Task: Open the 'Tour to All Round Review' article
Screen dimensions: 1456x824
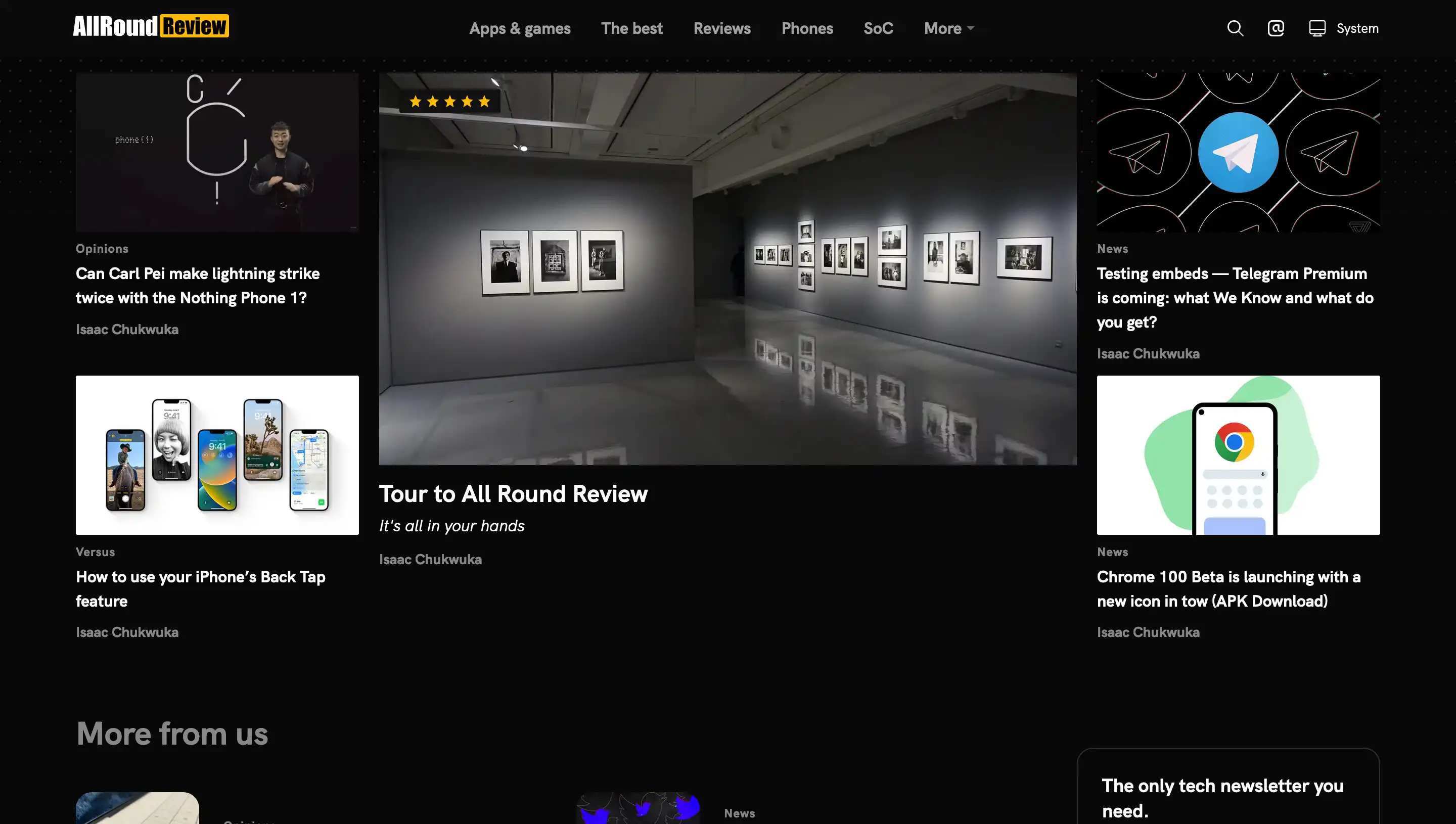Action: point(513,493)
